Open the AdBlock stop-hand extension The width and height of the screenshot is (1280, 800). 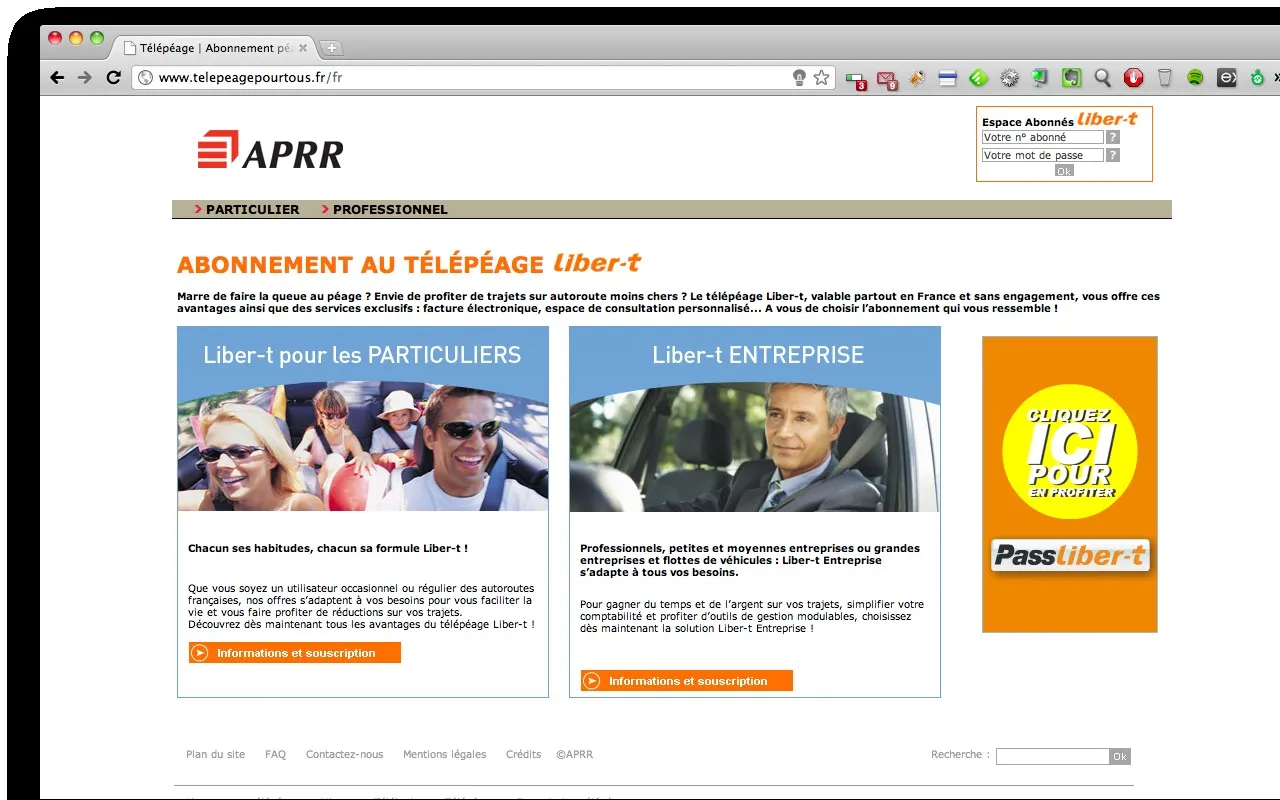click(1133, 78)
